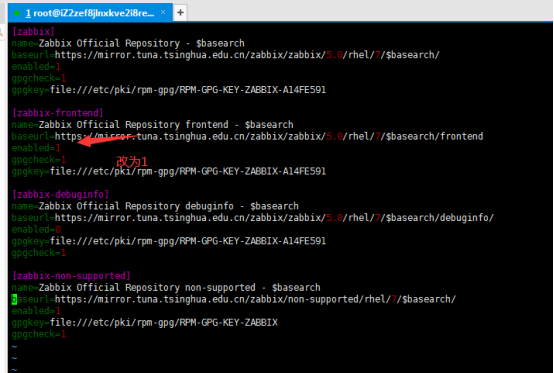Click the green vim cursor block
554x373 pixels.
[x=14, y=299]
